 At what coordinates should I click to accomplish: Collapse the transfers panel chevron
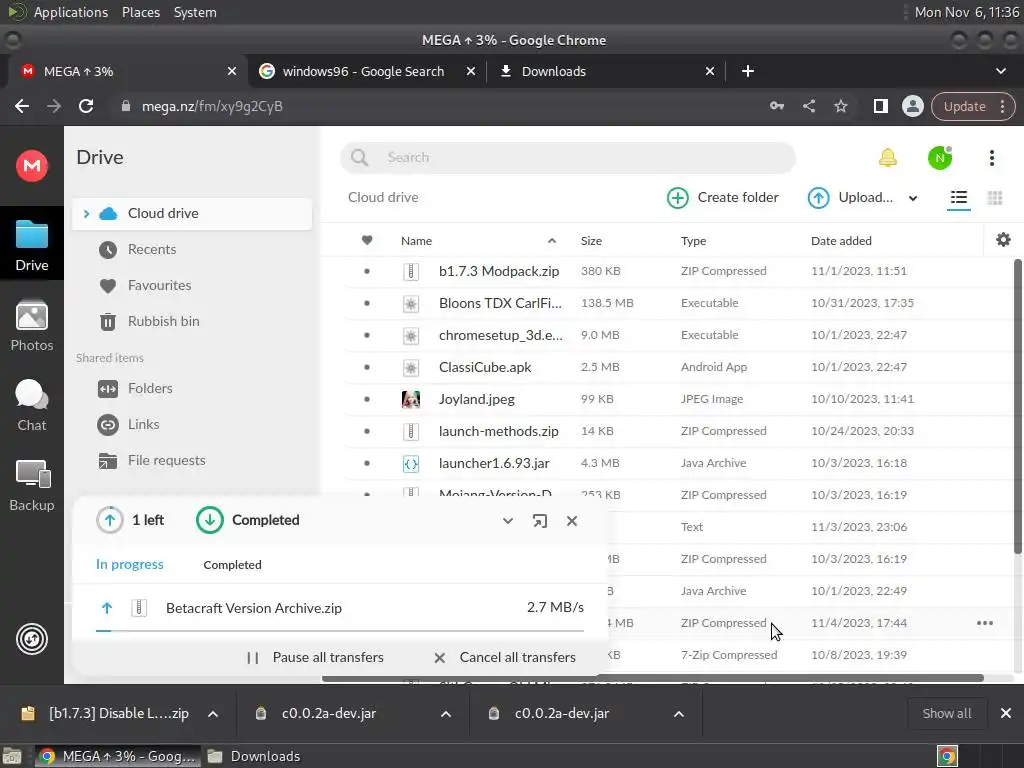[x=507, y=521]
